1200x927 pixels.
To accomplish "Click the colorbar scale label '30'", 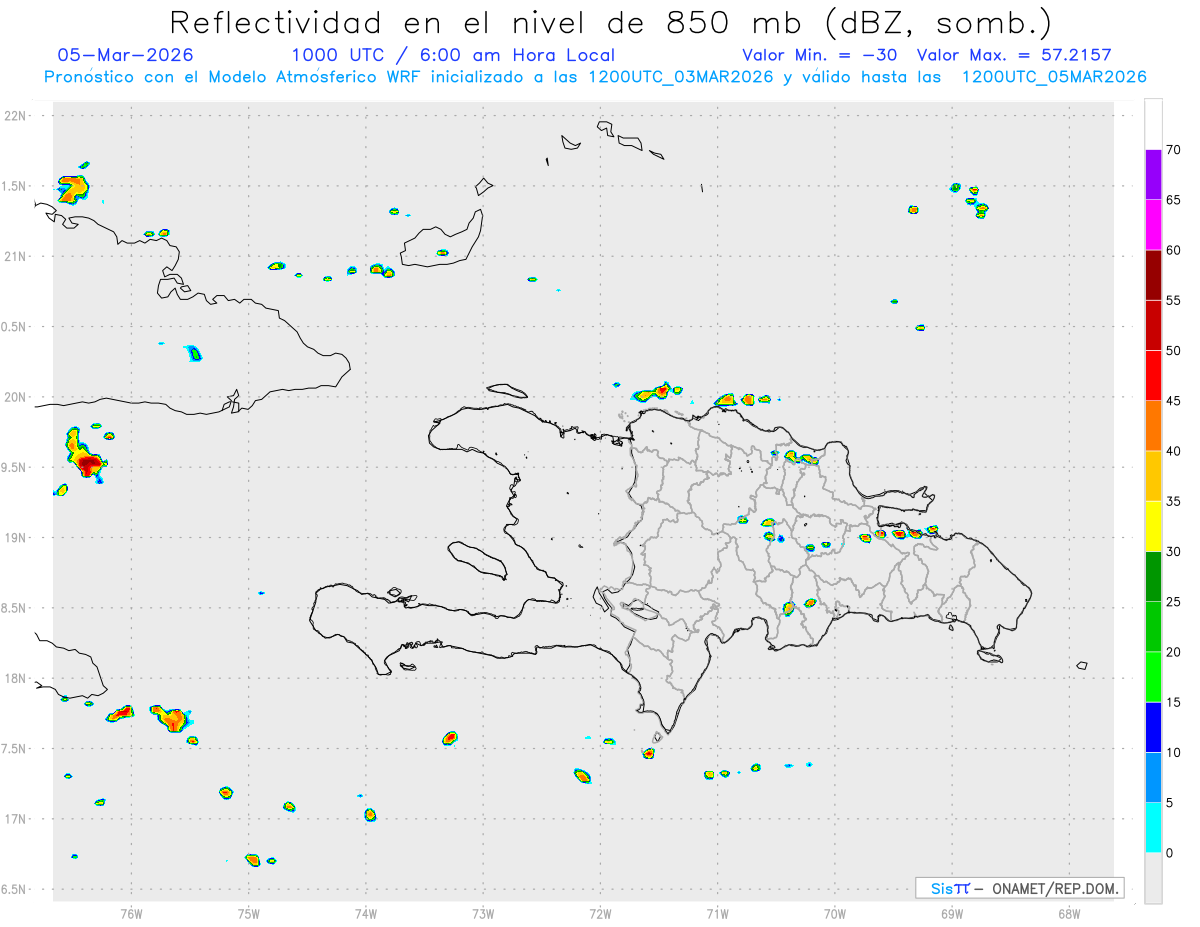I will tap(1173, 552).
